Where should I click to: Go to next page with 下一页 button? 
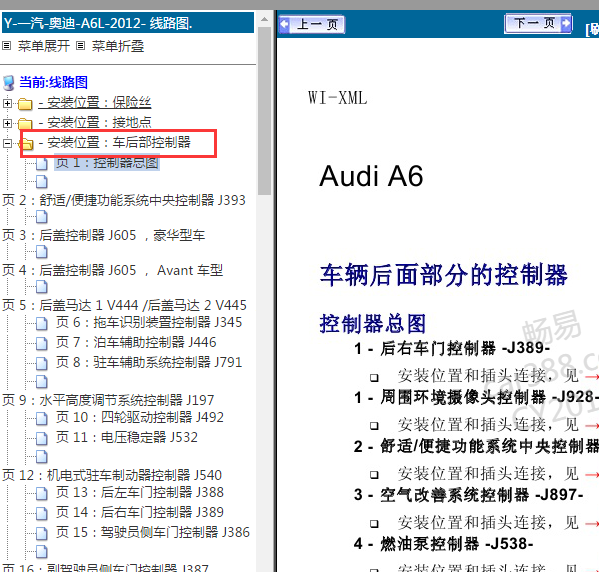coord(538,24)
